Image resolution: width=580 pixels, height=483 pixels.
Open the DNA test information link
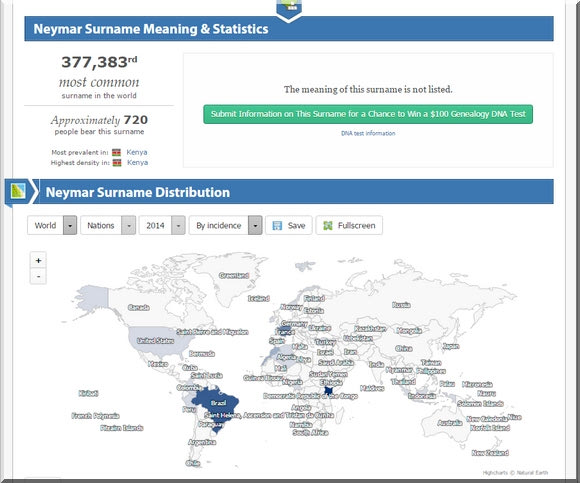368,133
